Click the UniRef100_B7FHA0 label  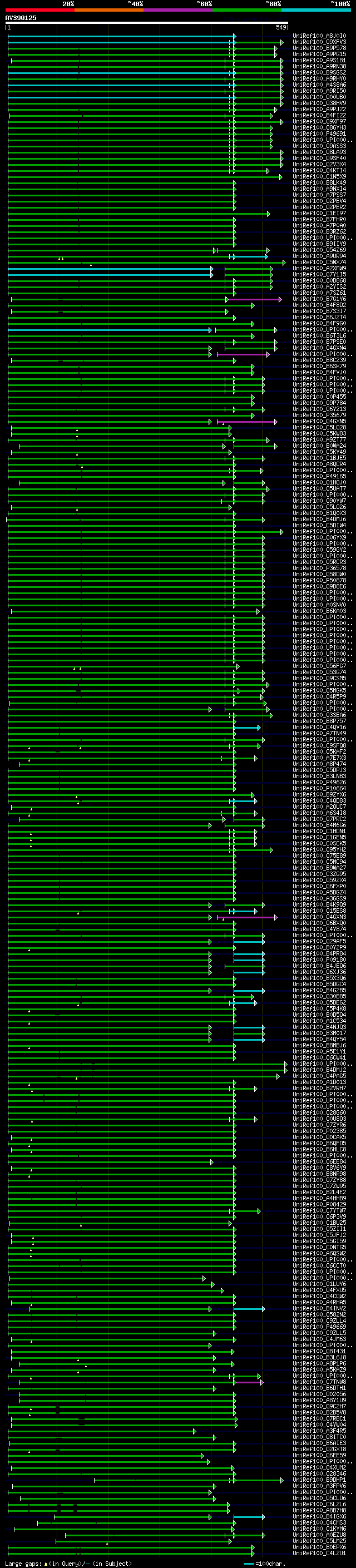point(319,219)
